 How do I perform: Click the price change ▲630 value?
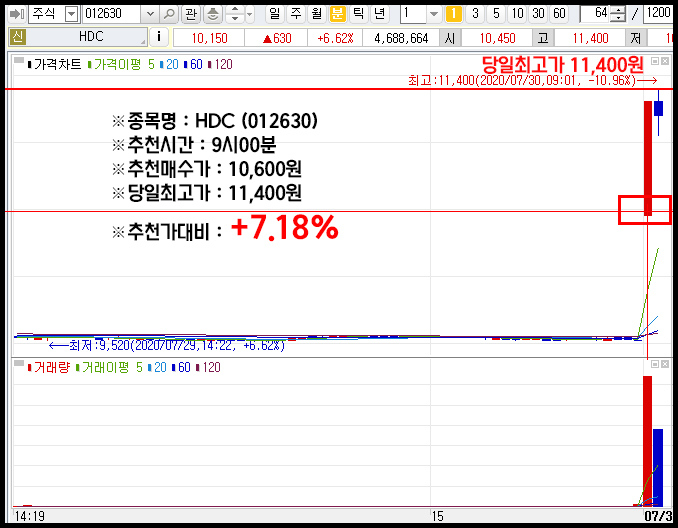[x=277, y=38]
